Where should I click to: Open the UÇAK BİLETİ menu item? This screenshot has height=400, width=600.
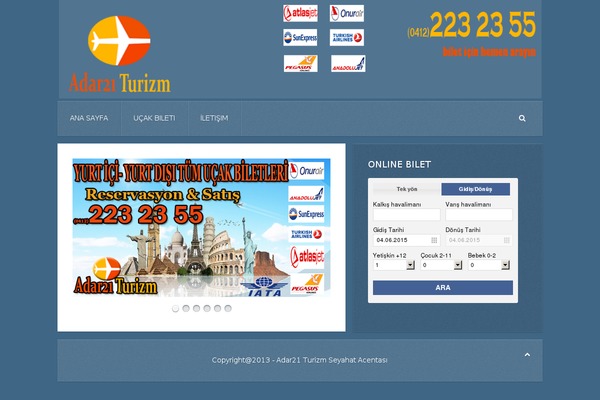pos(154,118)
